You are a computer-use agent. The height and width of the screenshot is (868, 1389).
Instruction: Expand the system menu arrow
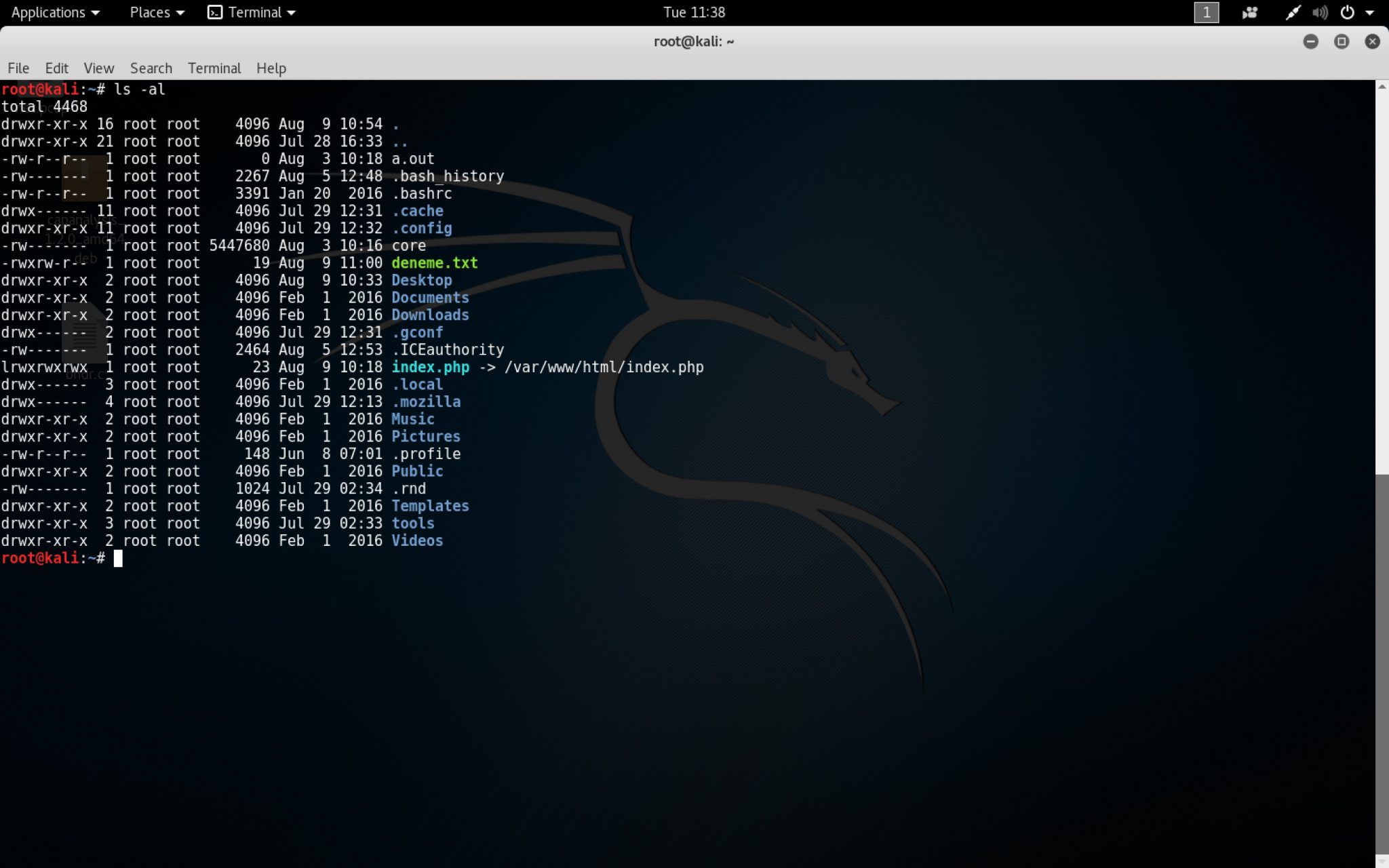pyautogui.click(x=1369, y=14)
